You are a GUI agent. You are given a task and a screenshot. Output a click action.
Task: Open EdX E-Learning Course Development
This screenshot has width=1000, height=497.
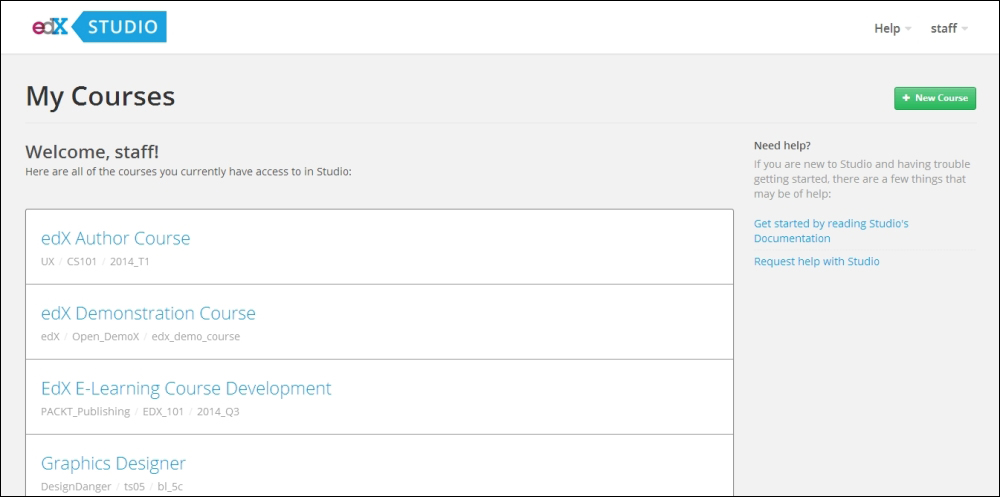pyautogui.click(x=186, y=388)
